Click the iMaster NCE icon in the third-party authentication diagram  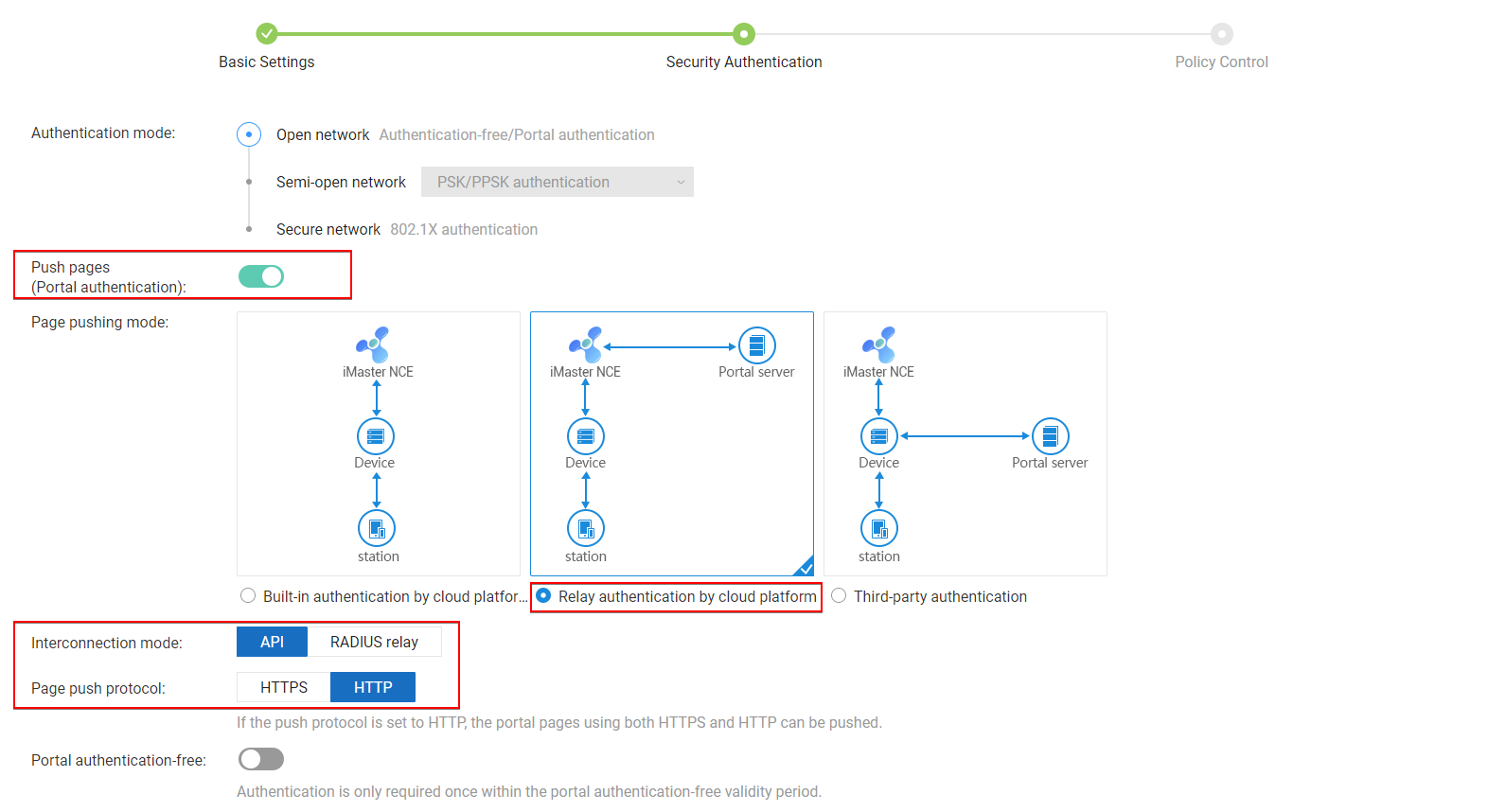(879, 344)
